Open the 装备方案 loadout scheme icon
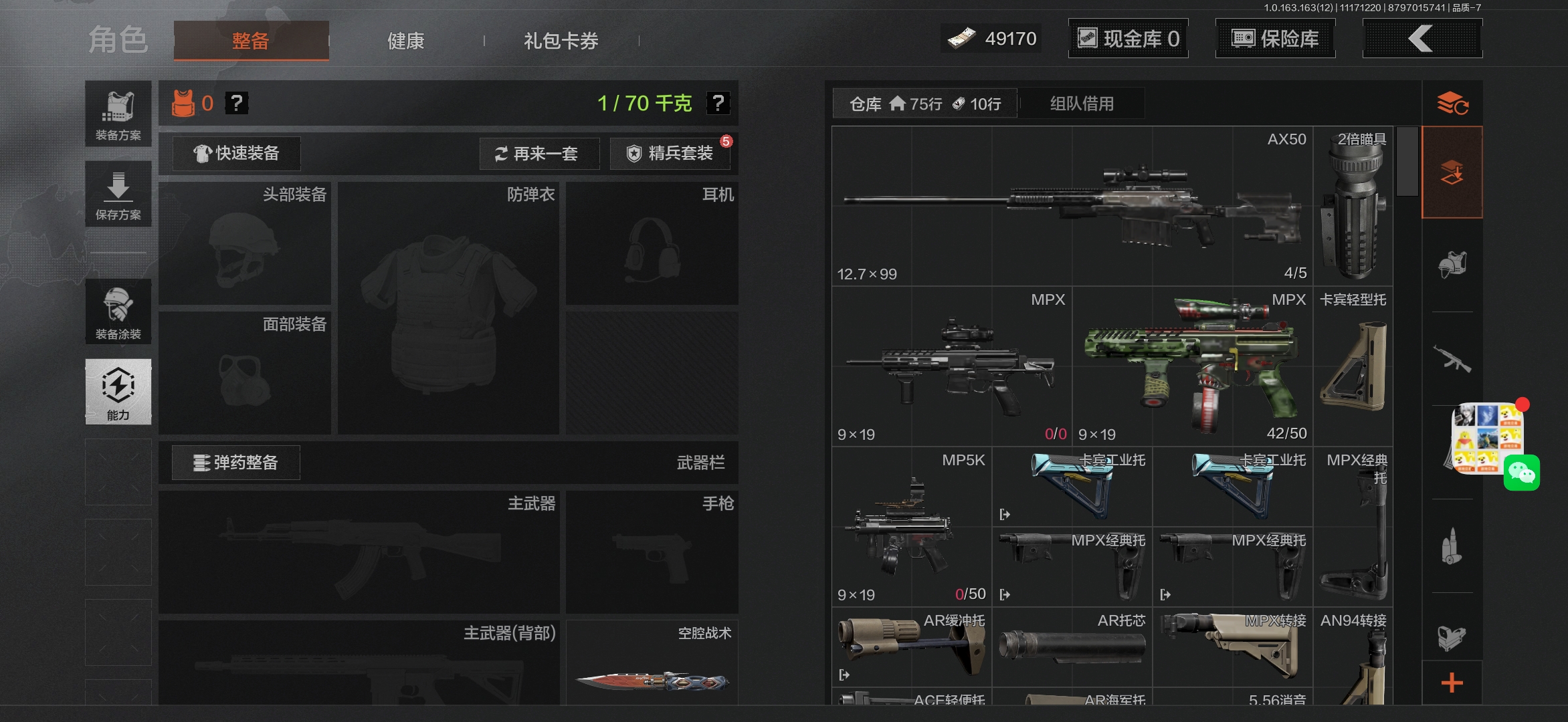This screenshot has width=1568, height=722. (x=118, y=114)
